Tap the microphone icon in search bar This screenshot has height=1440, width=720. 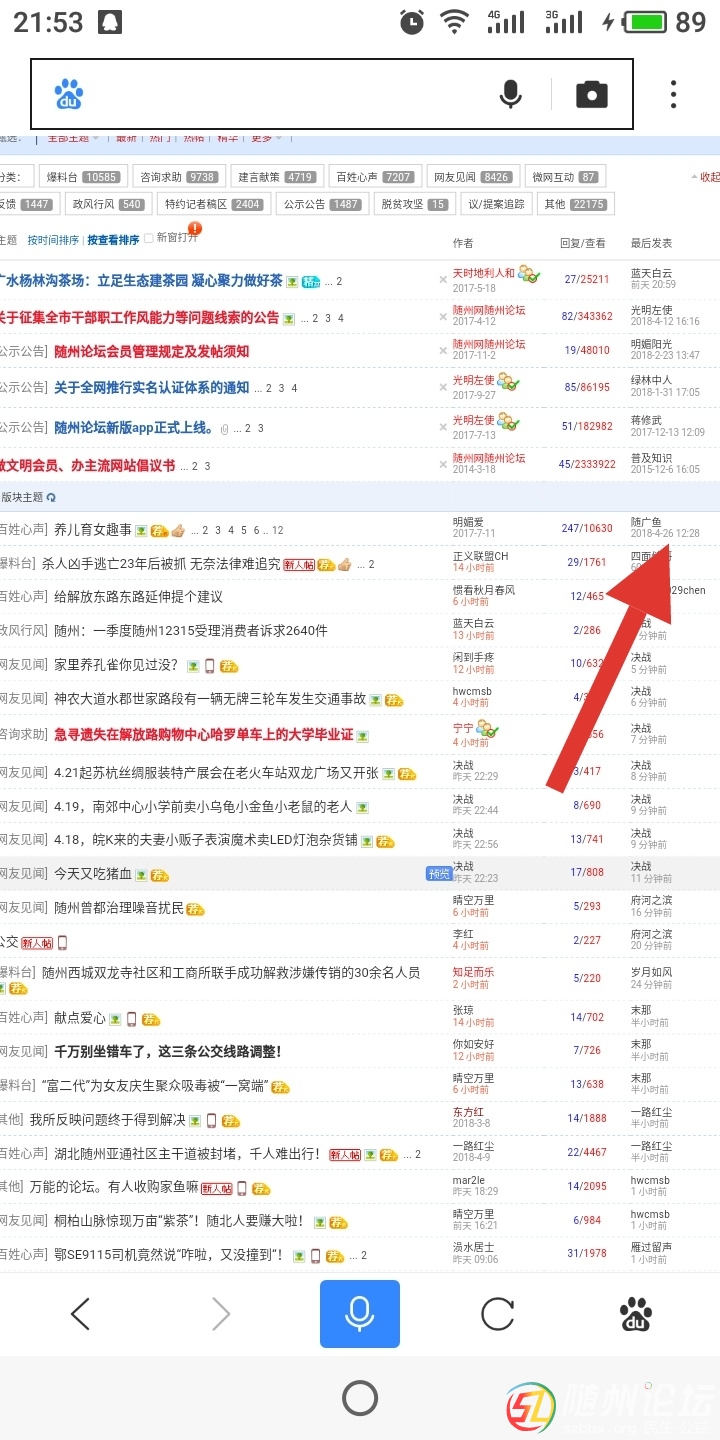pos(510,95)
